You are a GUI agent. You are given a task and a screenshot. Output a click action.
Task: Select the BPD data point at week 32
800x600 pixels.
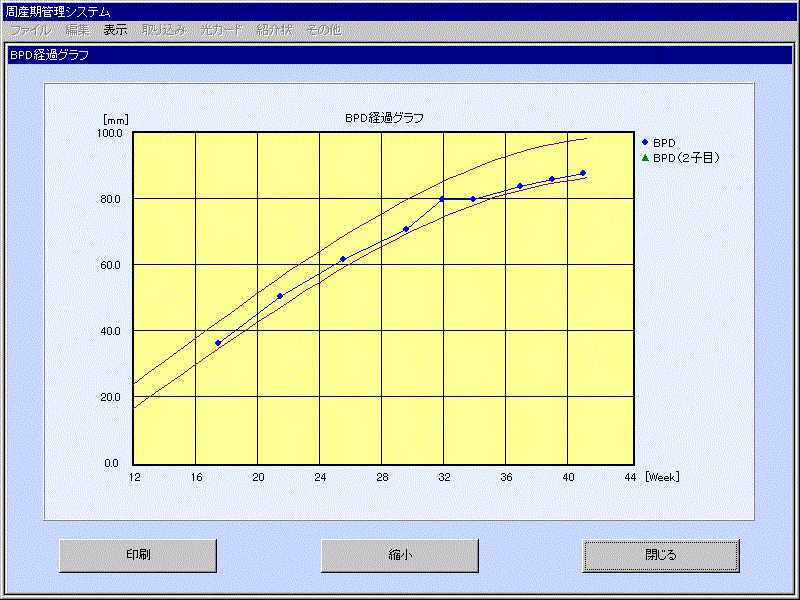[x=442, y=199]
